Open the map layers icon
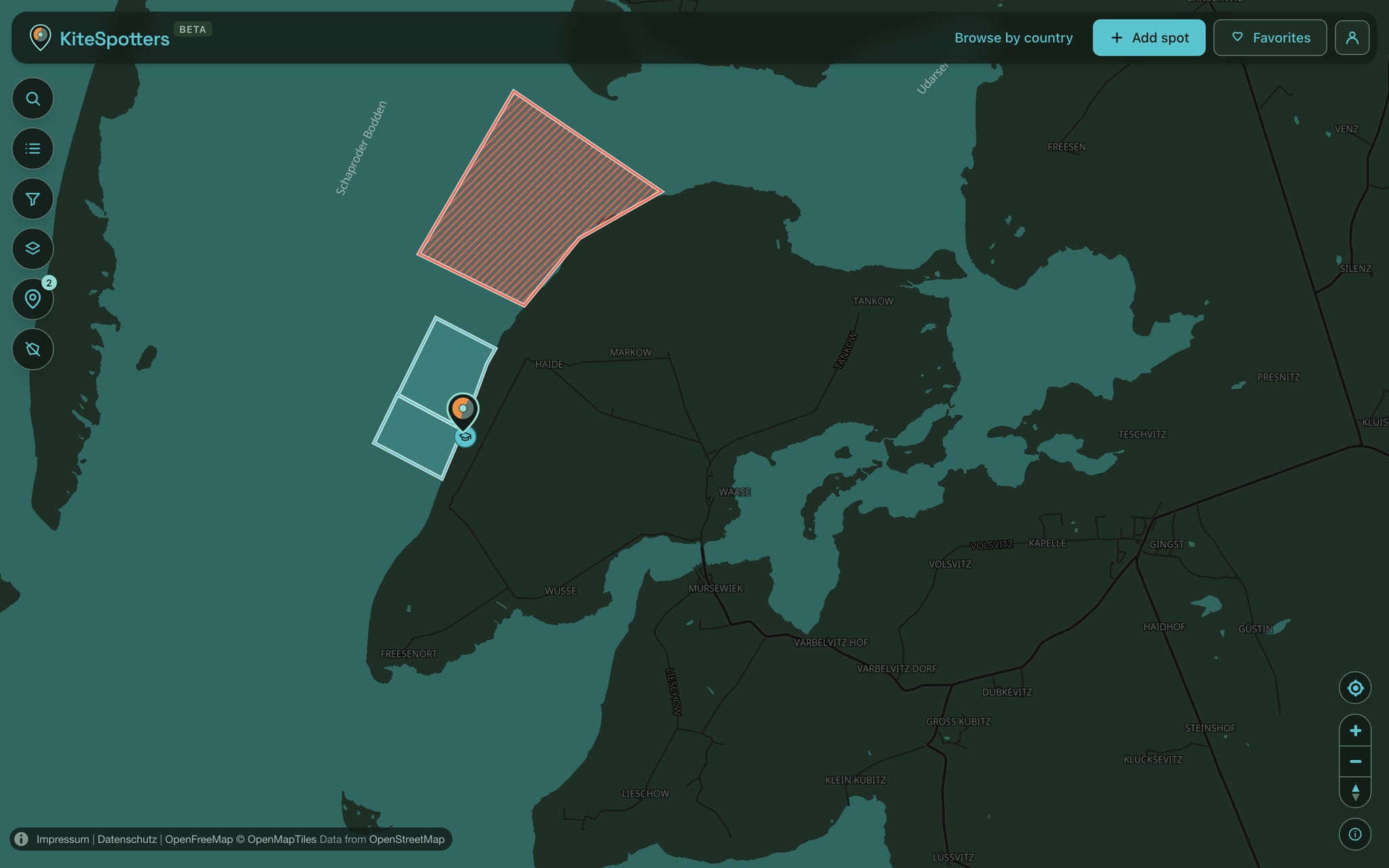This screenshot has width=1389, height=868. tap(33, 249)
